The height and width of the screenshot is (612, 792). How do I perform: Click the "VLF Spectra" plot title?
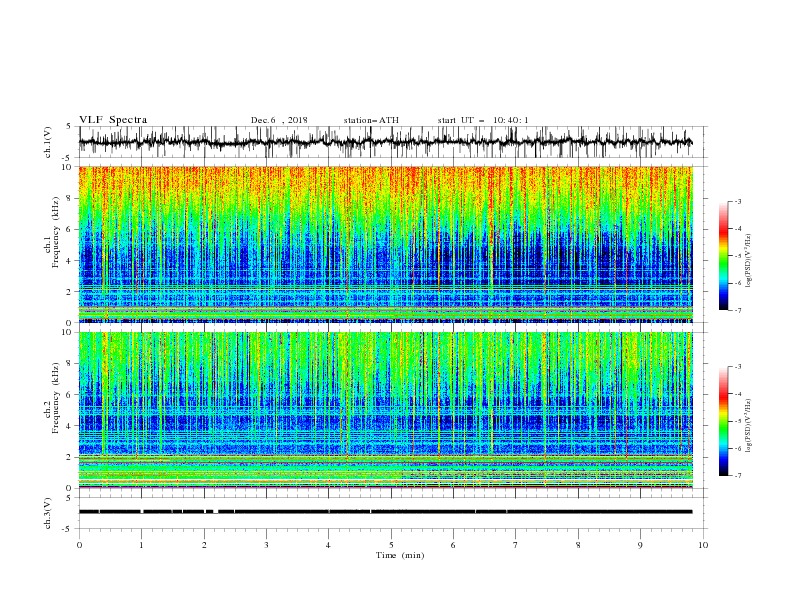click(x=113, y=120)
